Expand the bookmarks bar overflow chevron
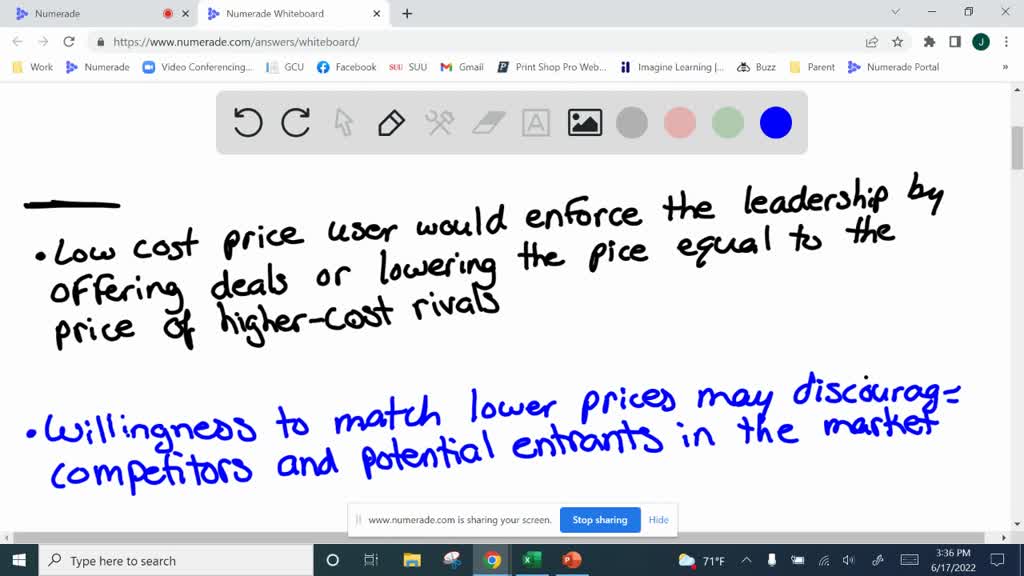 1007,67
